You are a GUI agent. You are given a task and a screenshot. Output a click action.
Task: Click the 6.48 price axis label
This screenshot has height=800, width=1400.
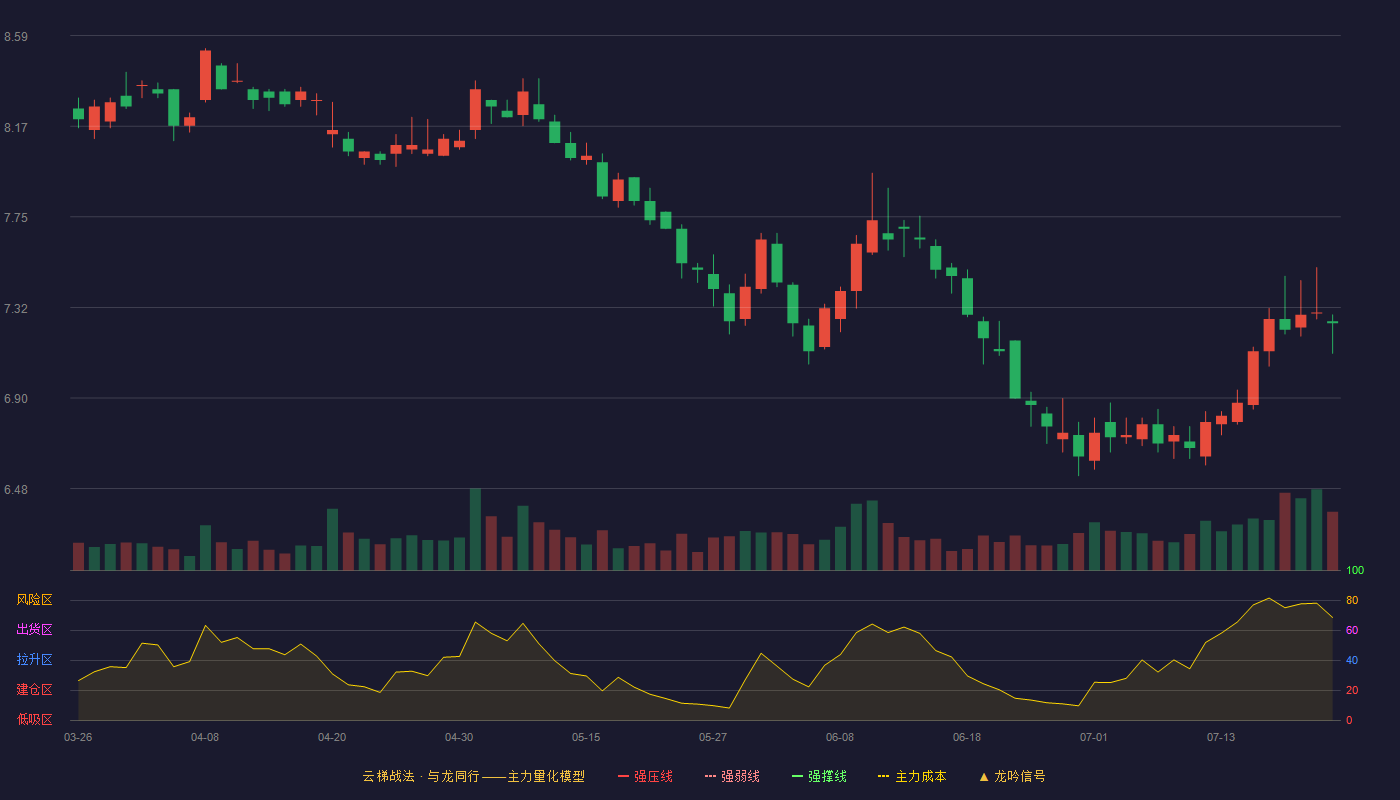coord(16,490)
